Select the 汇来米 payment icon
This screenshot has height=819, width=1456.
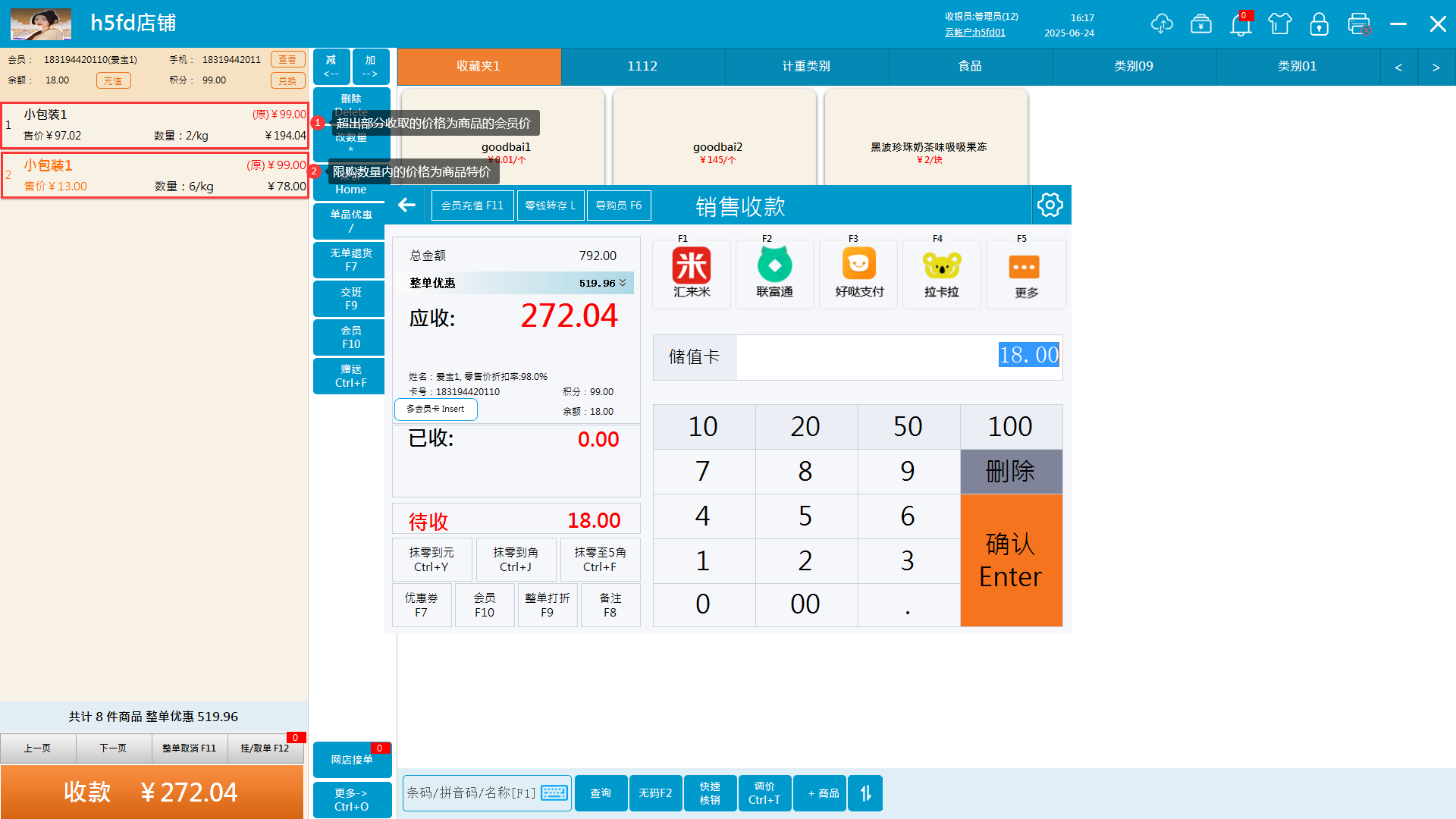(x=692, y=273)
